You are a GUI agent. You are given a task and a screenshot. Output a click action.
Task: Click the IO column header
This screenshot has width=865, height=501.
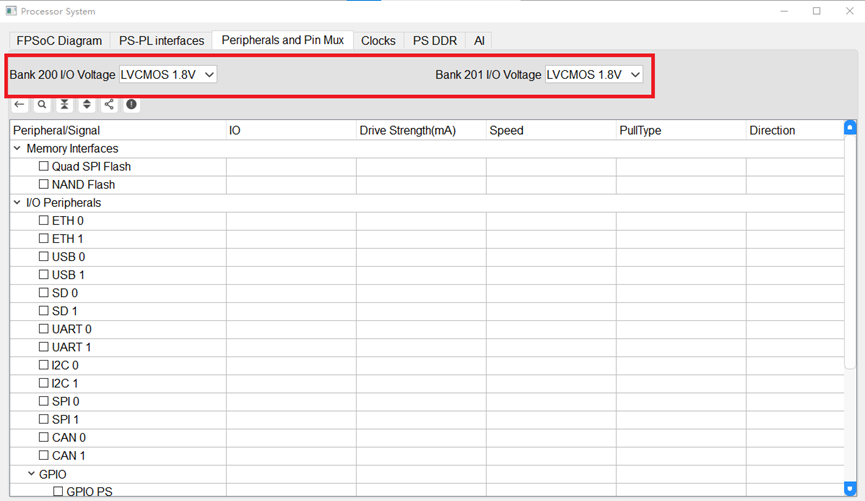pos(291,130)
